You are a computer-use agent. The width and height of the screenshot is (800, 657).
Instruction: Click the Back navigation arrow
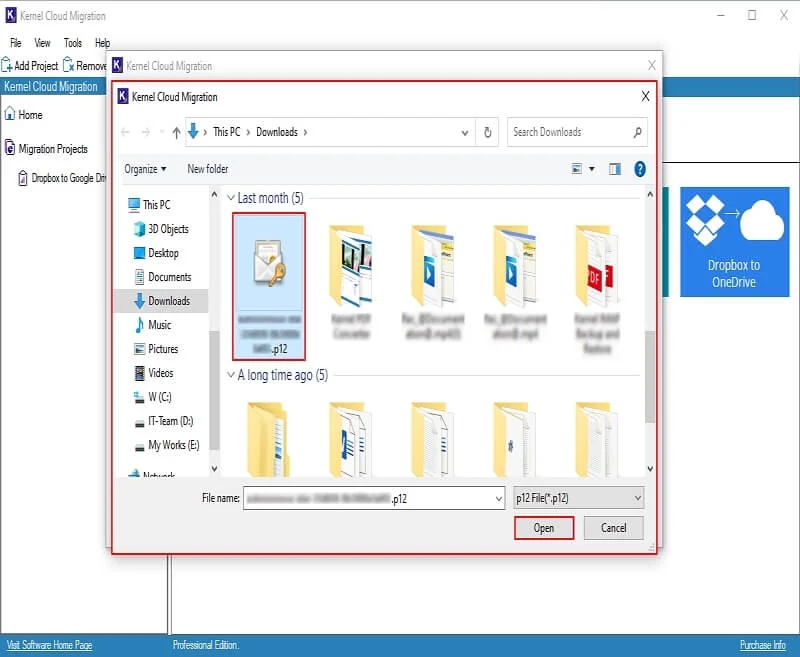(x=126, y=133)
